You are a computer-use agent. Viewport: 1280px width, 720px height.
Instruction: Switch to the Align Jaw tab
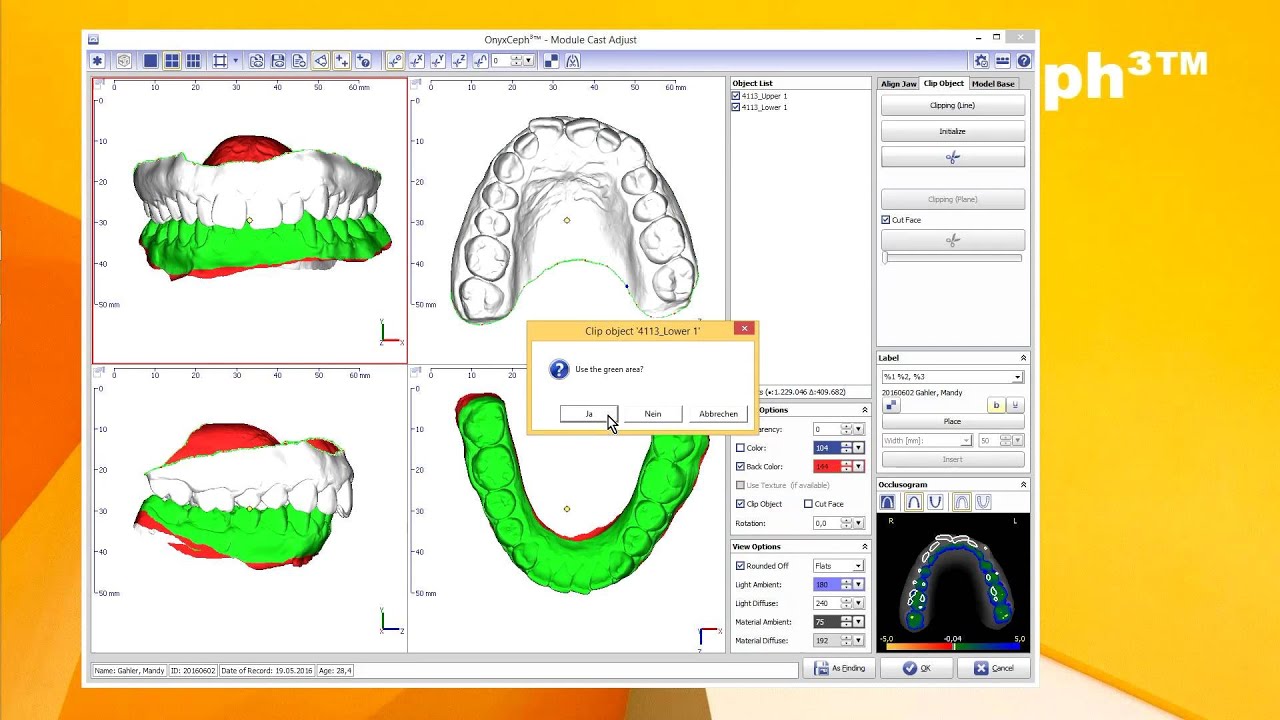coord(898,84)
